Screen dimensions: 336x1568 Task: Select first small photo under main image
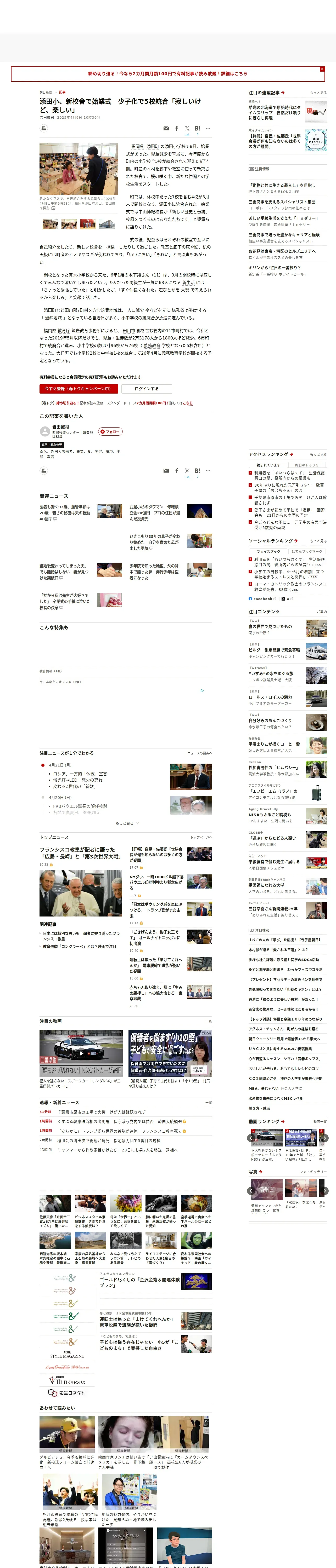(51, 224)
